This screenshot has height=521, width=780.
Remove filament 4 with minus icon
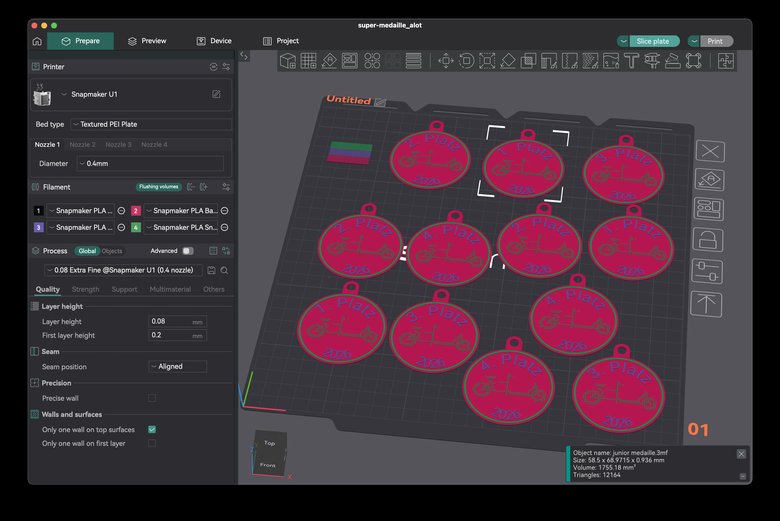tap(225, 227)
